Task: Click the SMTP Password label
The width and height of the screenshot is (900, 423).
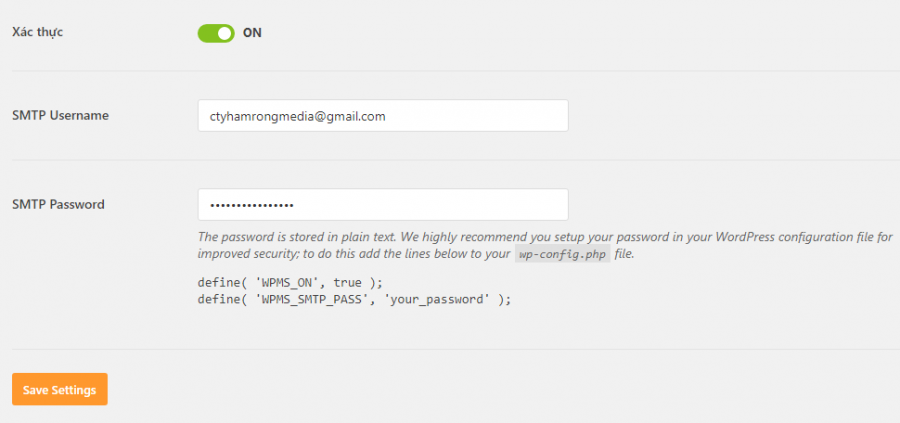Action: (x=58, y=204)
